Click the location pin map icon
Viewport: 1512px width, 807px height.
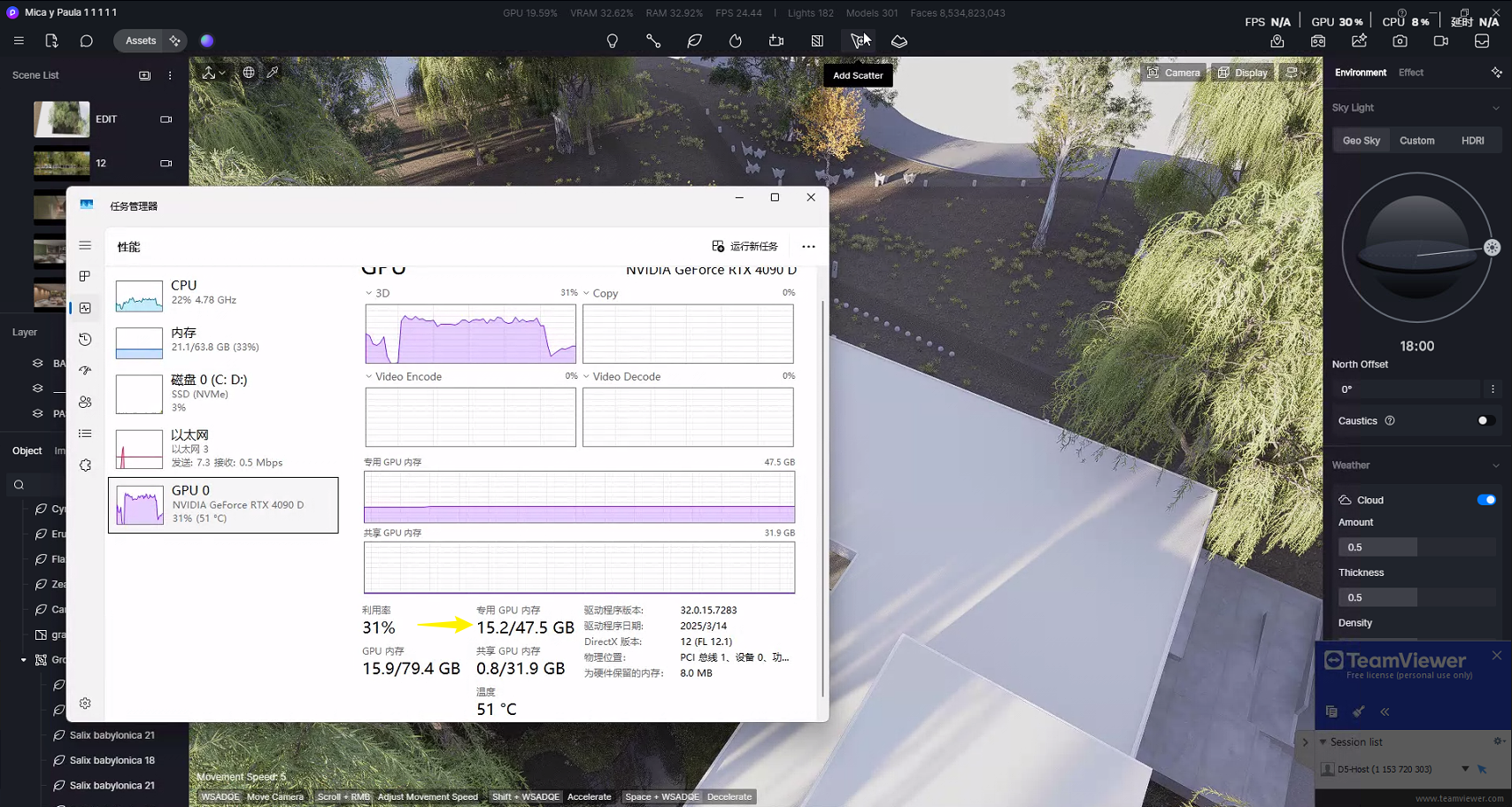point(1277,41)
